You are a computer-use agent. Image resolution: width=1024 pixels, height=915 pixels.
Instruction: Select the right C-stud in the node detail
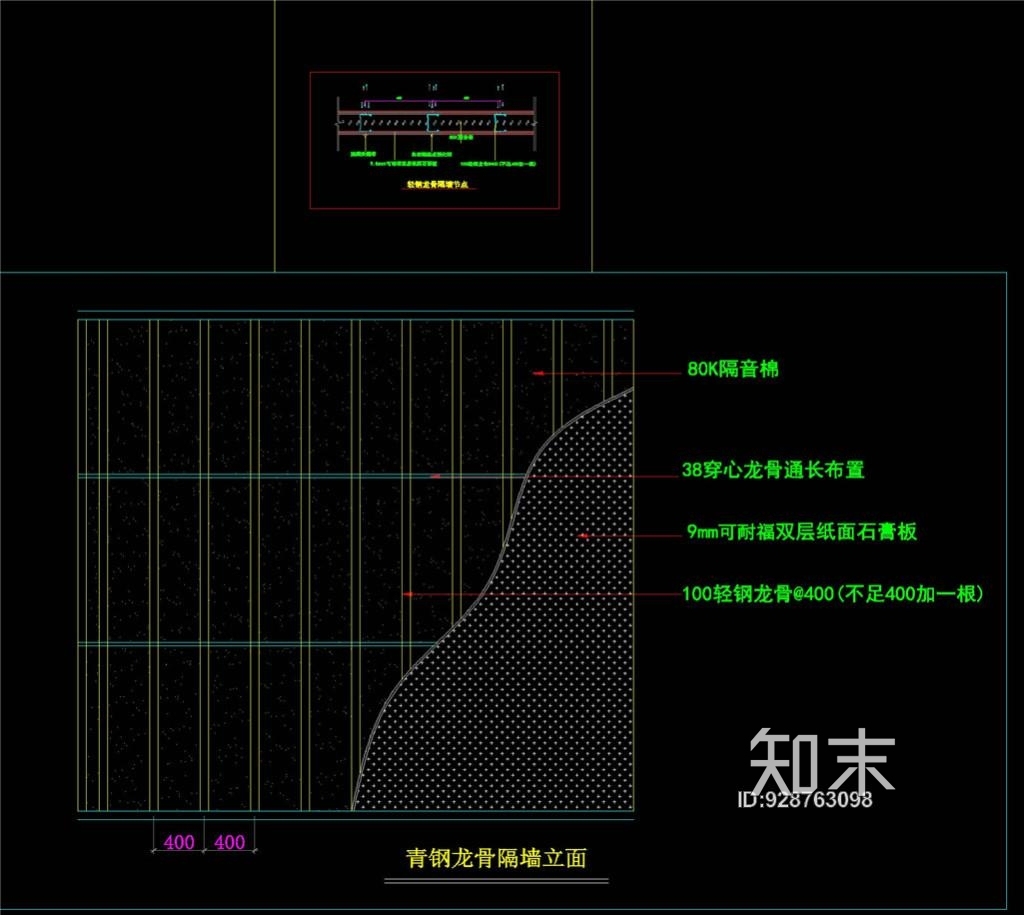498,121
